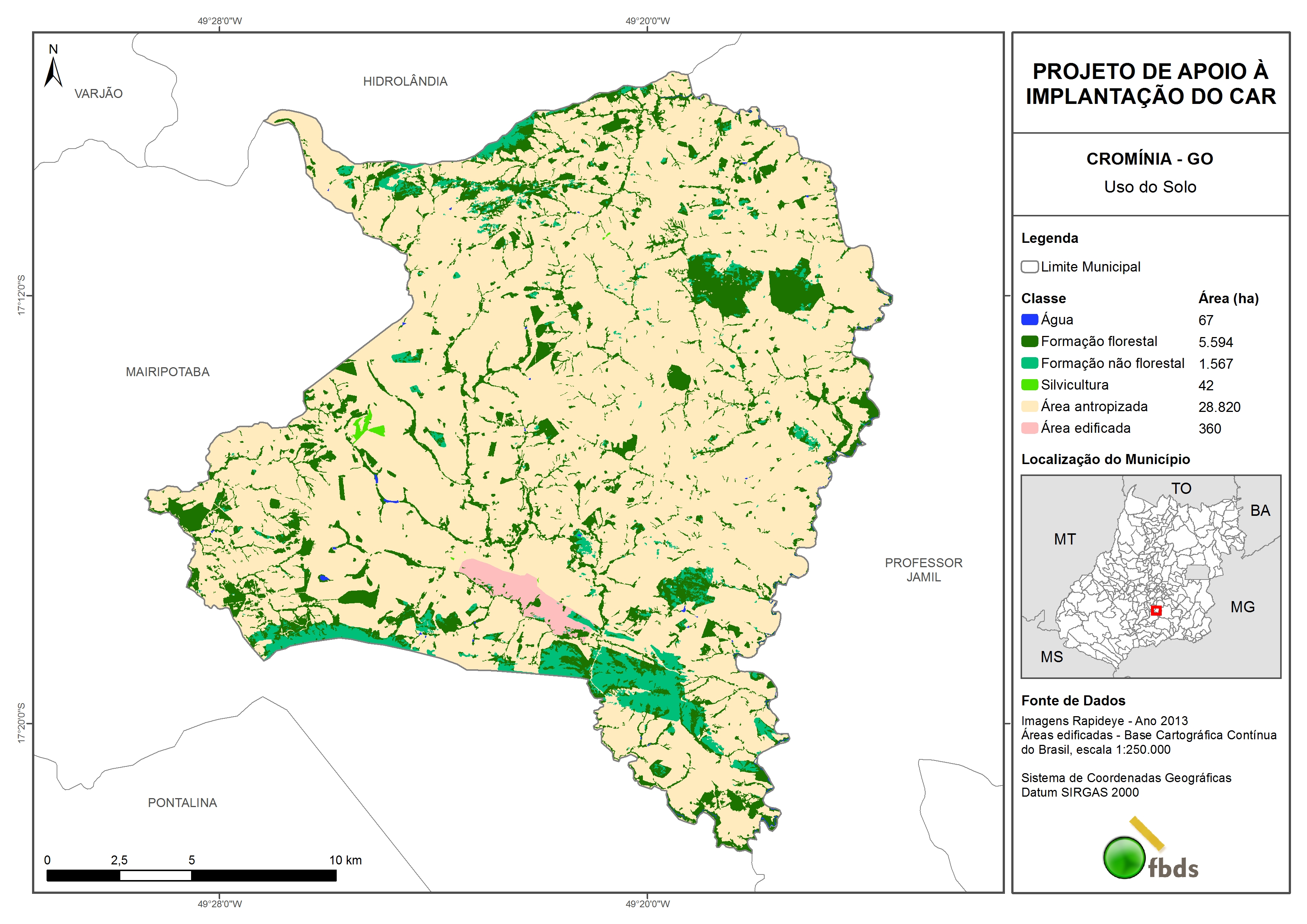Click the Área edificada pink swatch
Screen dimensions: 1307x924
[1029, 428]
